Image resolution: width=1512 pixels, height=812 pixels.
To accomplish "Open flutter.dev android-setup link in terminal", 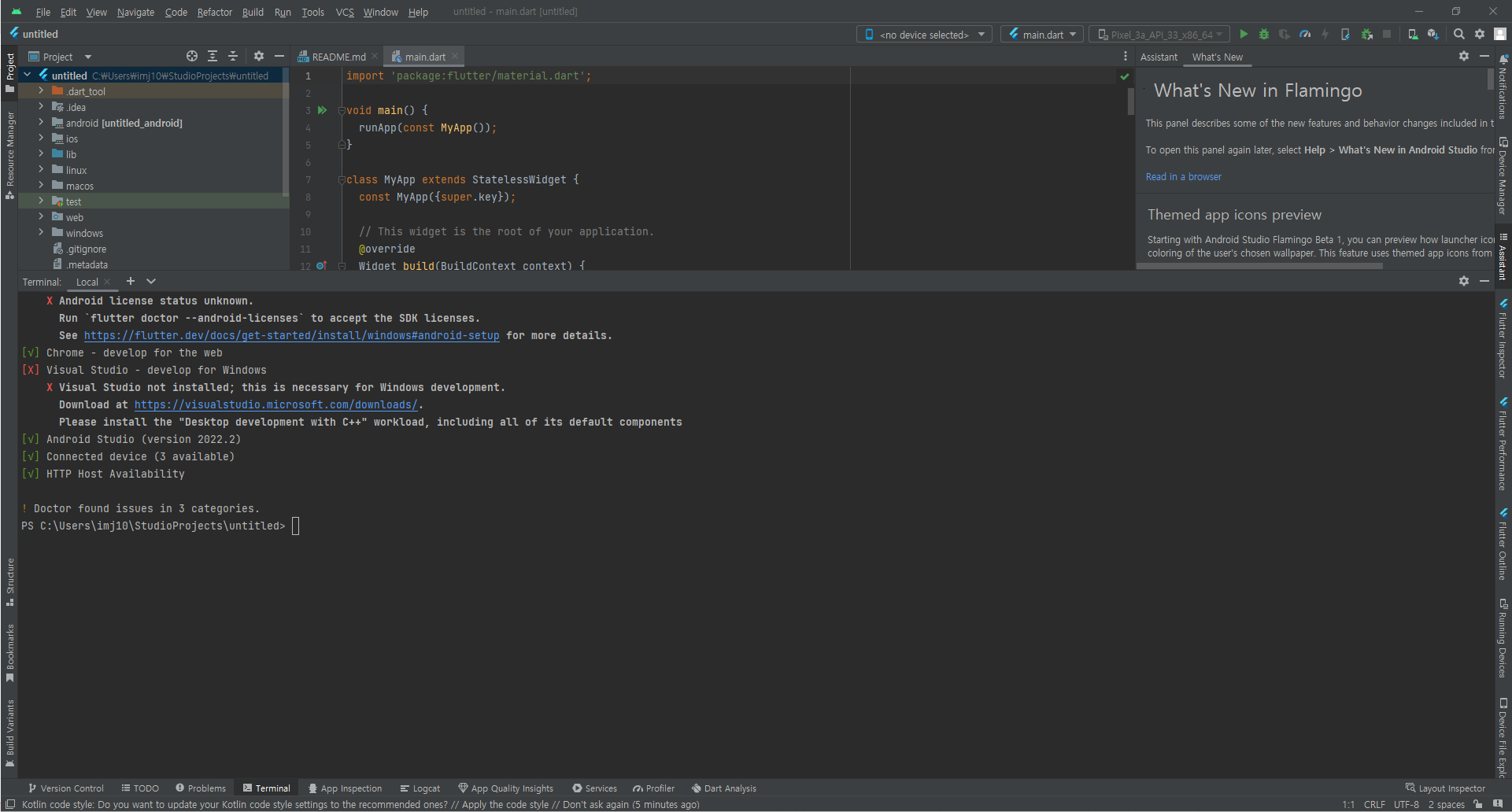I will [x=291, y=335].
